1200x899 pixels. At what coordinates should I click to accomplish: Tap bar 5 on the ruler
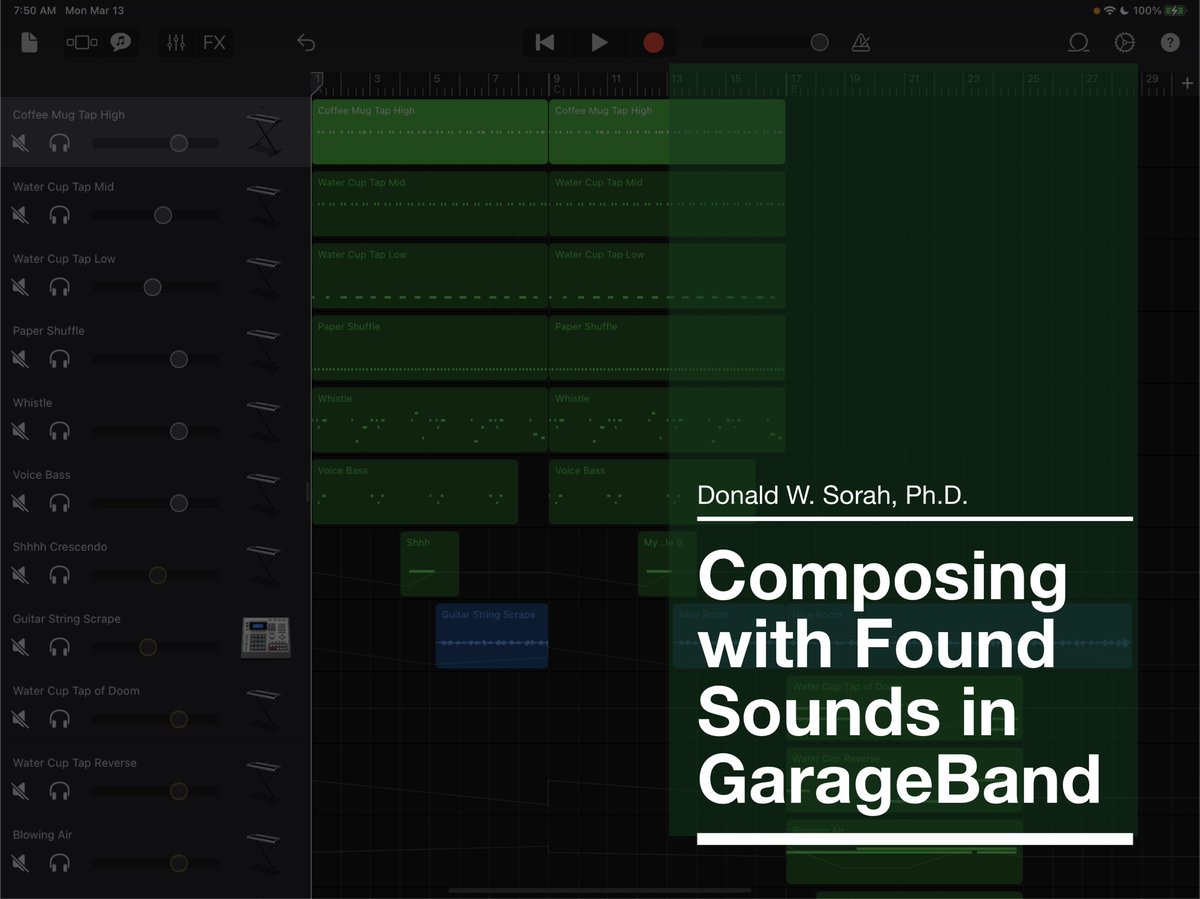(436, 79)
